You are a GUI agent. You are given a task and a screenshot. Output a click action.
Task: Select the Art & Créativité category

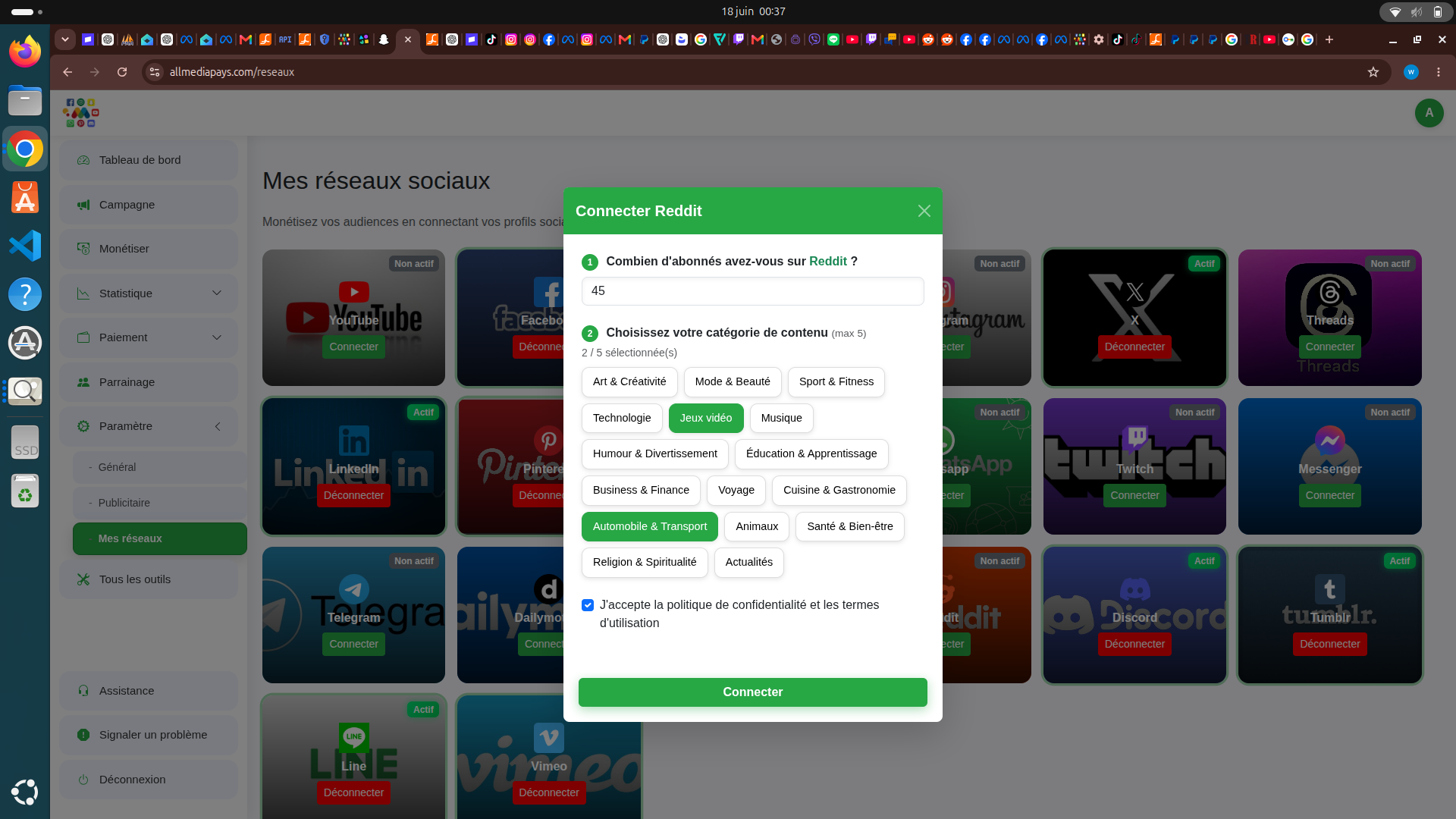tap(629, 382)
